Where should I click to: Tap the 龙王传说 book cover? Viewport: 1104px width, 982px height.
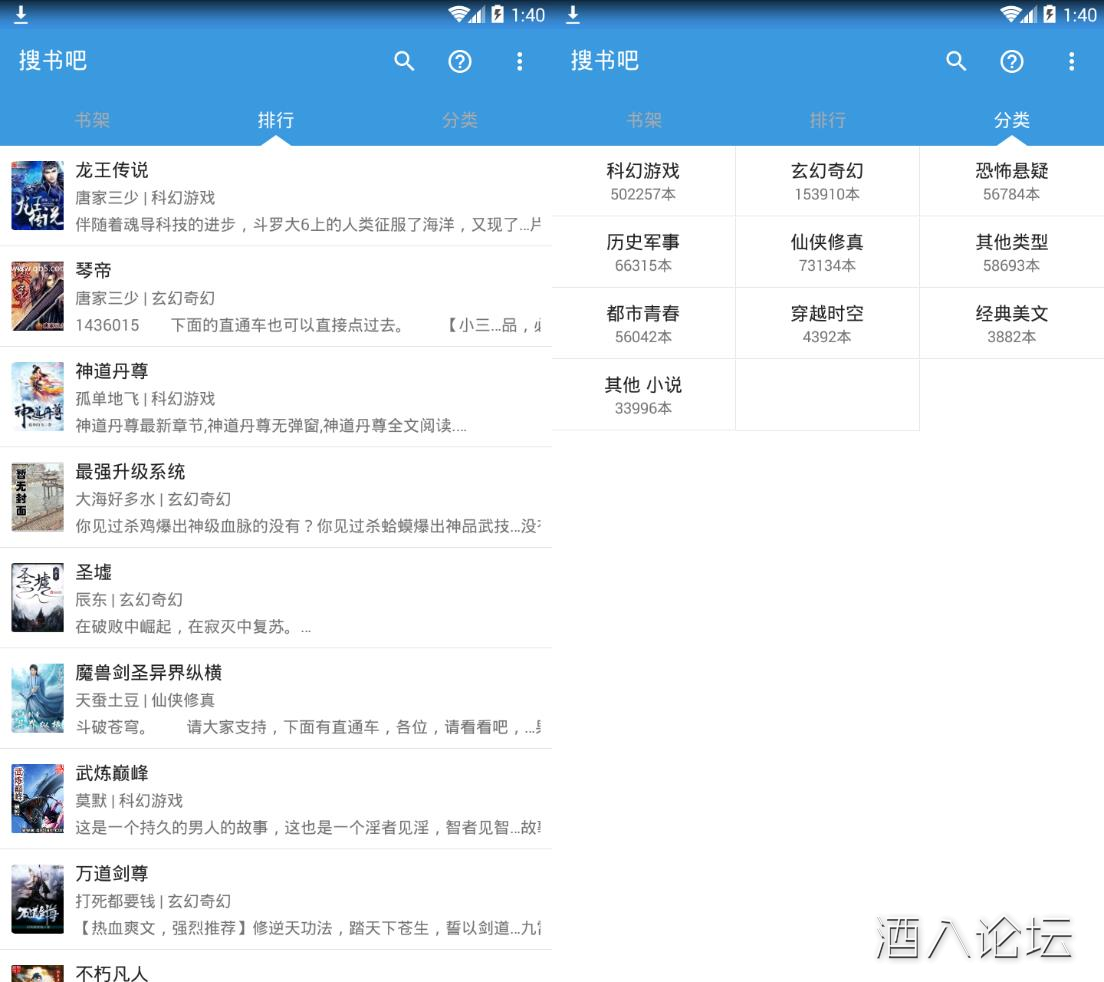[x=37, y=196]
